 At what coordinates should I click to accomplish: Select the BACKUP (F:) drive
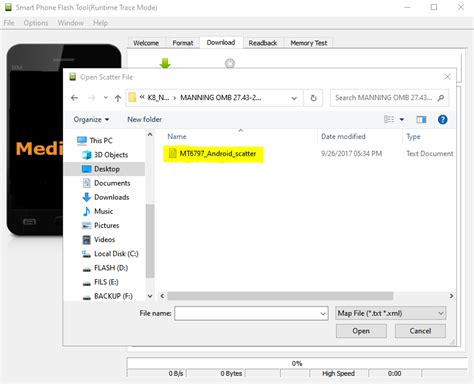[107, 296]
